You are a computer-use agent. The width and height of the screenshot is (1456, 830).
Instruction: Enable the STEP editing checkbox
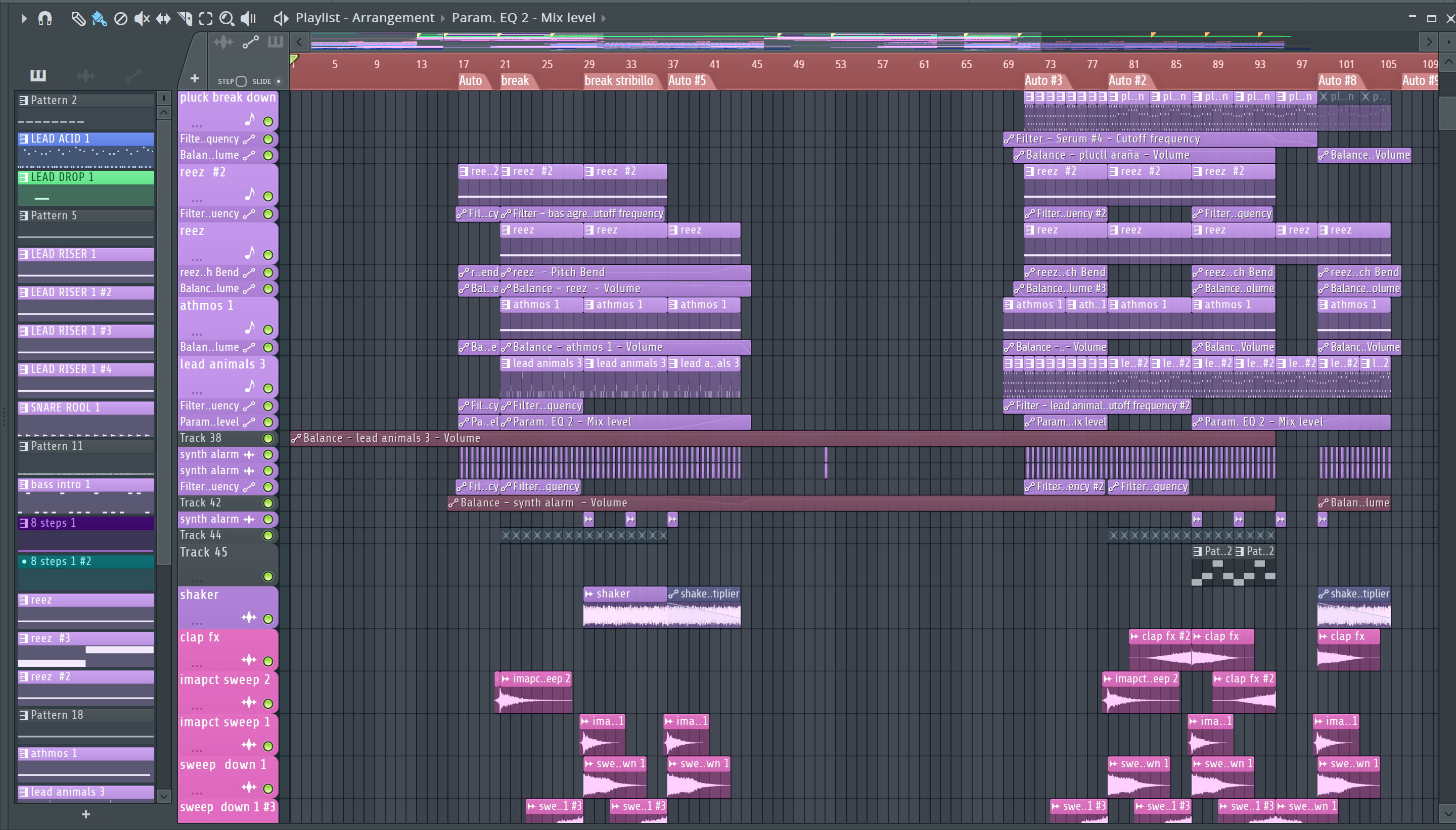coord(241,81)
